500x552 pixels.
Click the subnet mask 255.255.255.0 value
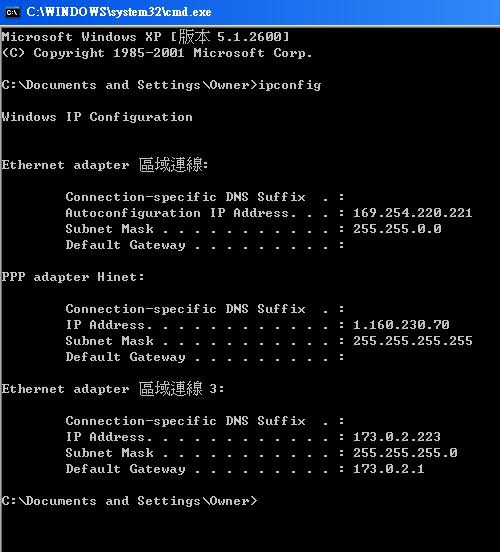click(405, 453)
